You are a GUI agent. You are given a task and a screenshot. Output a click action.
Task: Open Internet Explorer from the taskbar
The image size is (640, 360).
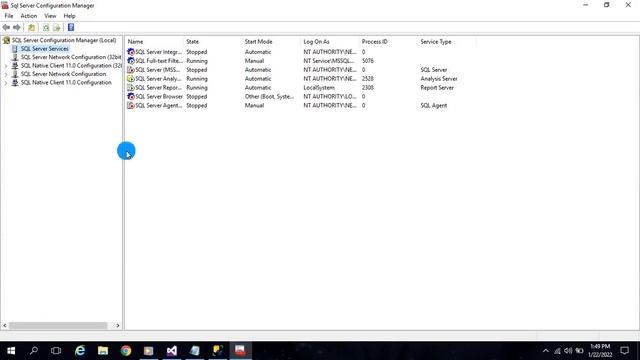[80, 351]
